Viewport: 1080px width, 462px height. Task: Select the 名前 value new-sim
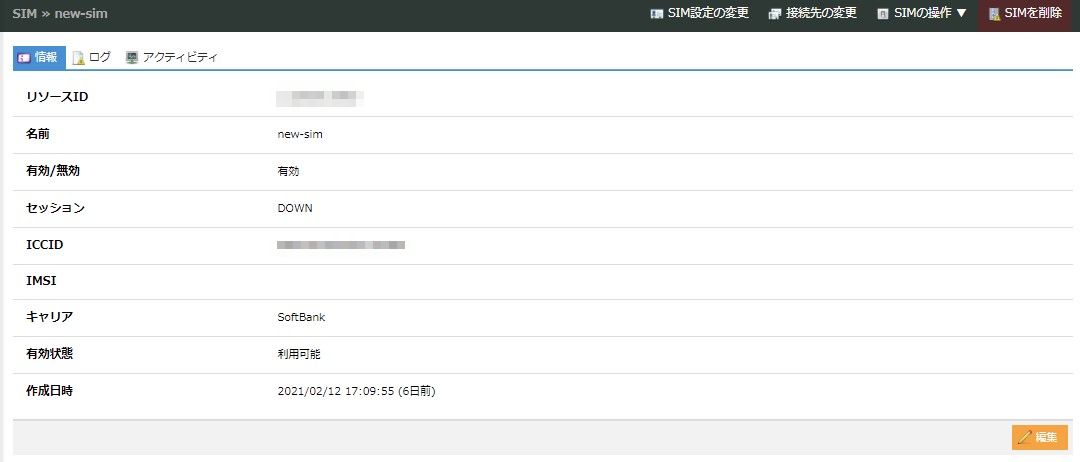click(x=300, y=135)
